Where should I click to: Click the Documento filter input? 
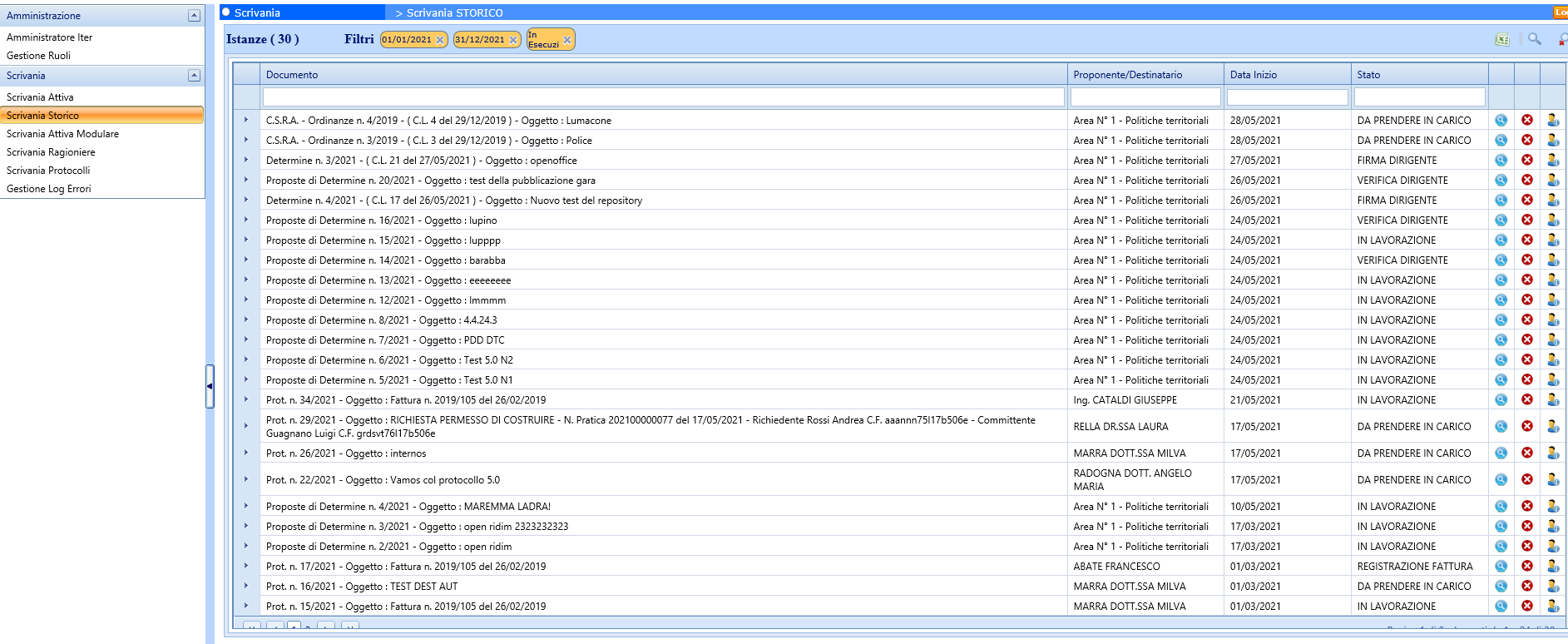click(663, 97)
